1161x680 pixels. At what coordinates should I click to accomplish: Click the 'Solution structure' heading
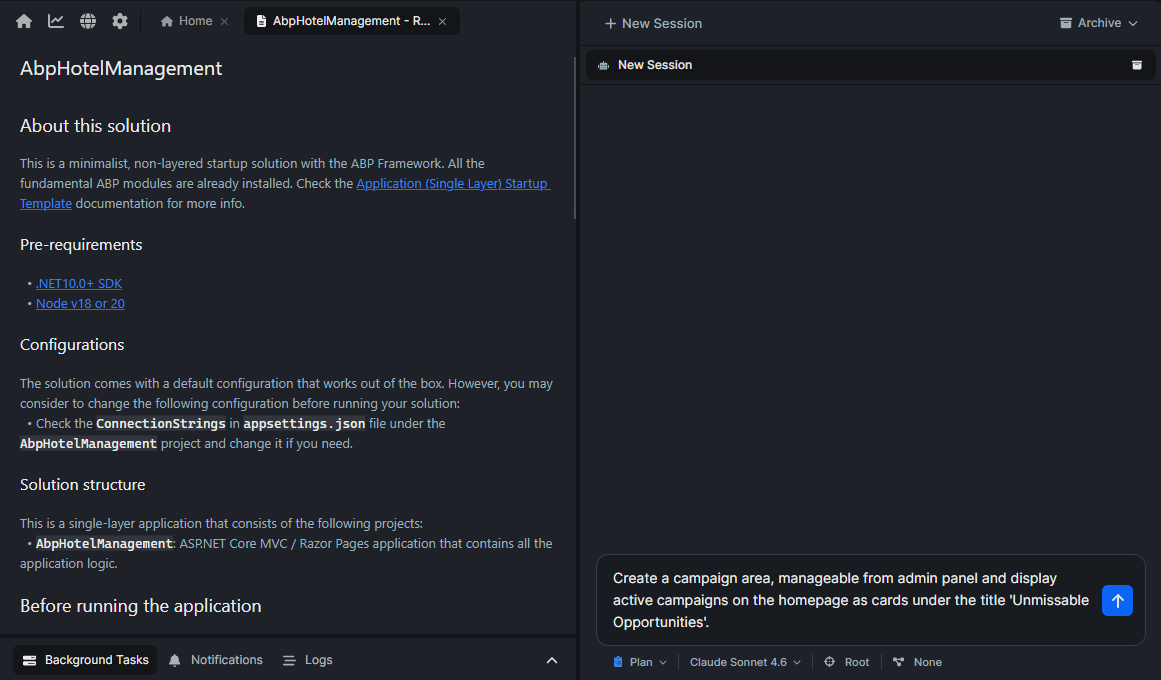(x=83, y=484)
